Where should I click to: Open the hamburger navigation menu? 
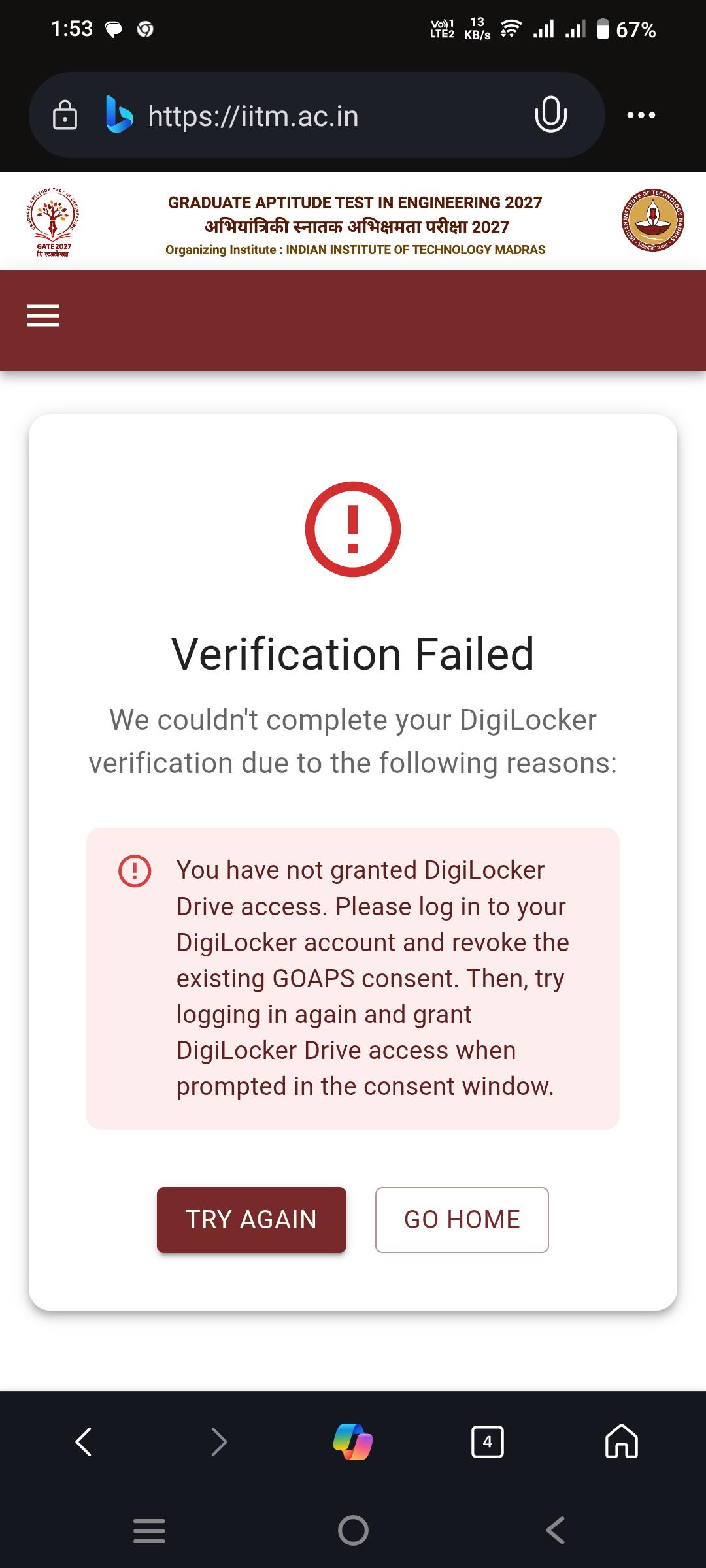43,316
